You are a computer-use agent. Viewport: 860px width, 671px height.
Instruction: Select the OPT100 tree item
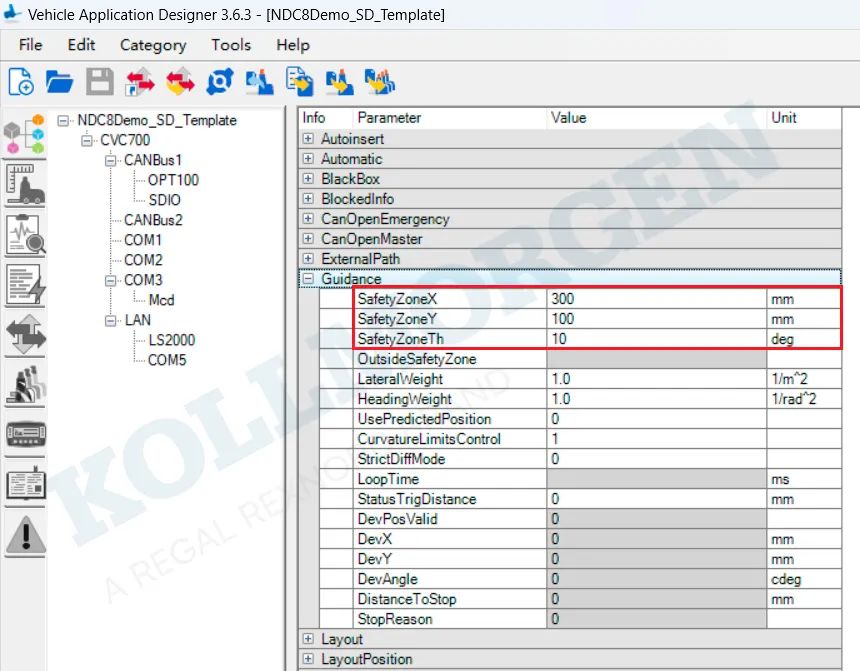[x=173, y=180]
